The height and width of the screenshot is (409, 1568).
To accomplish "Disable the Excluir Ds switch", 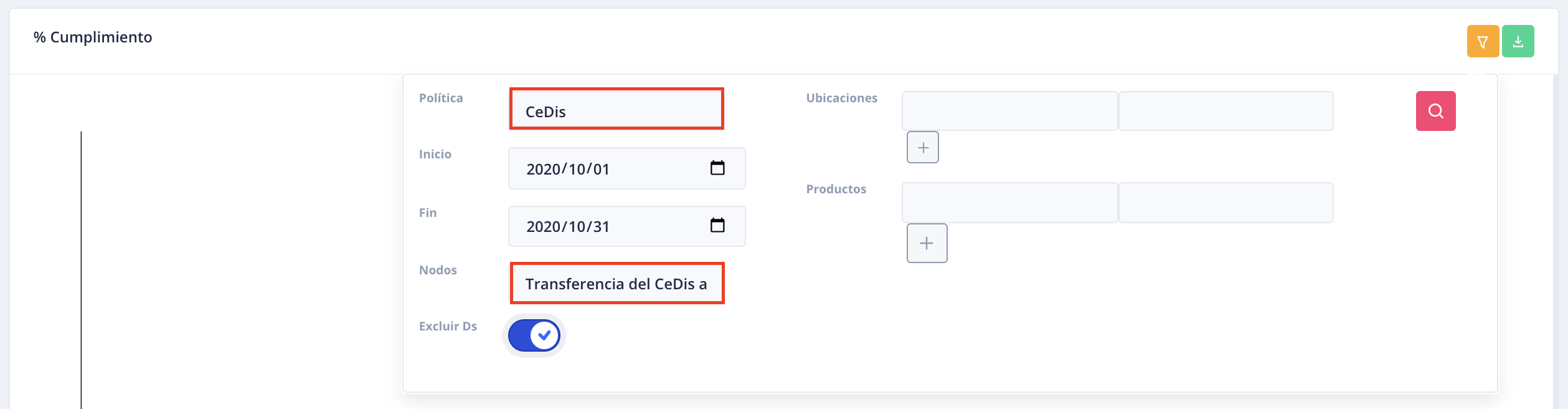I will pyautogui.click(x=534, y=335).
